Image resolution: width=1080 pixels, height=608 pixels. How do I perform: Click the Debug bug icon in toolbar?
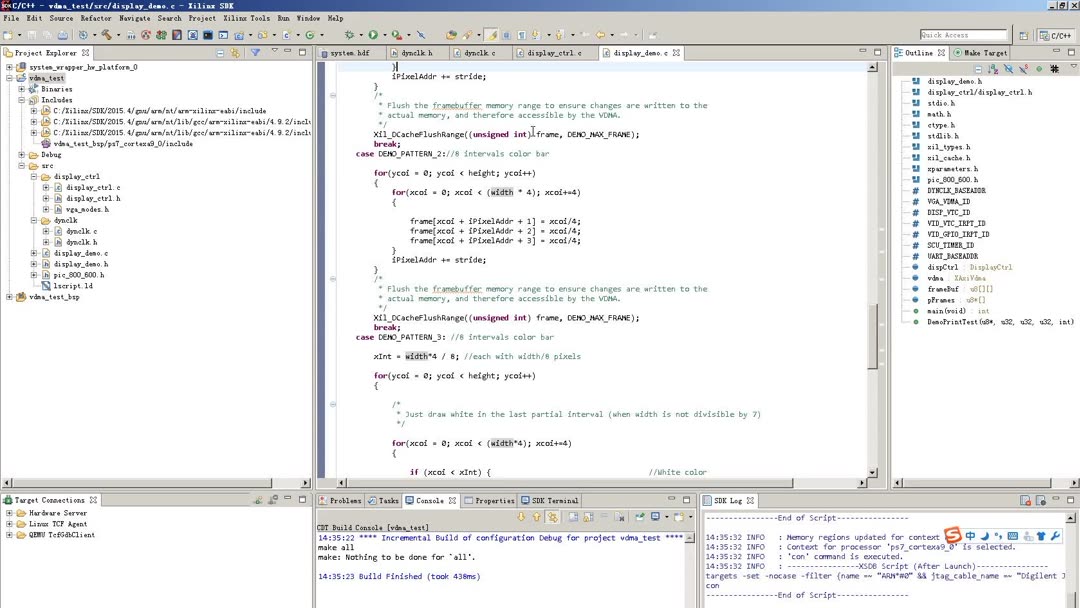pos(350,35)
